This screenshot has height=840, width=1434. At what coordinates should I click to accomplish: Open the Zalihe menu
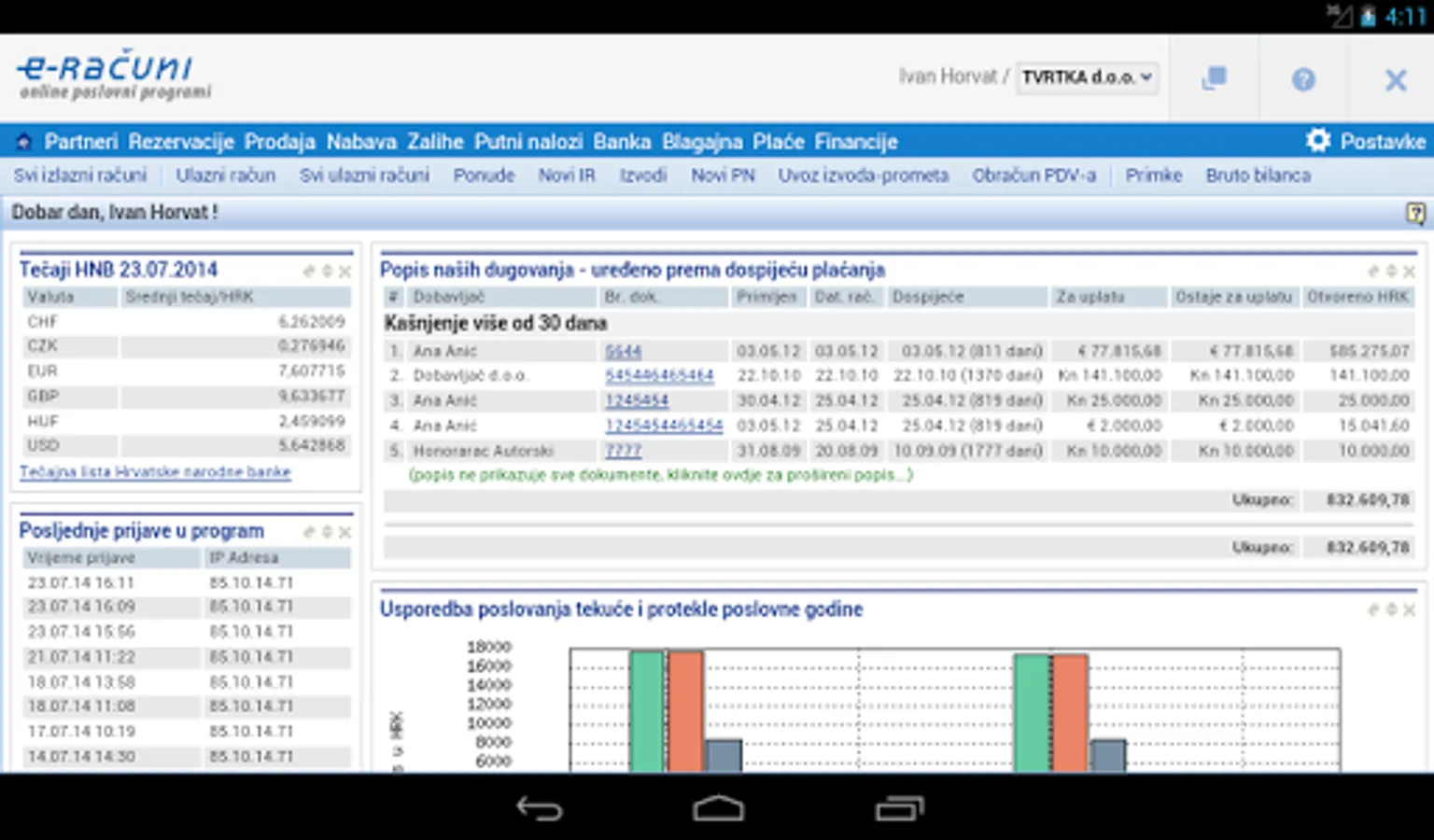[x=435, y=142]
